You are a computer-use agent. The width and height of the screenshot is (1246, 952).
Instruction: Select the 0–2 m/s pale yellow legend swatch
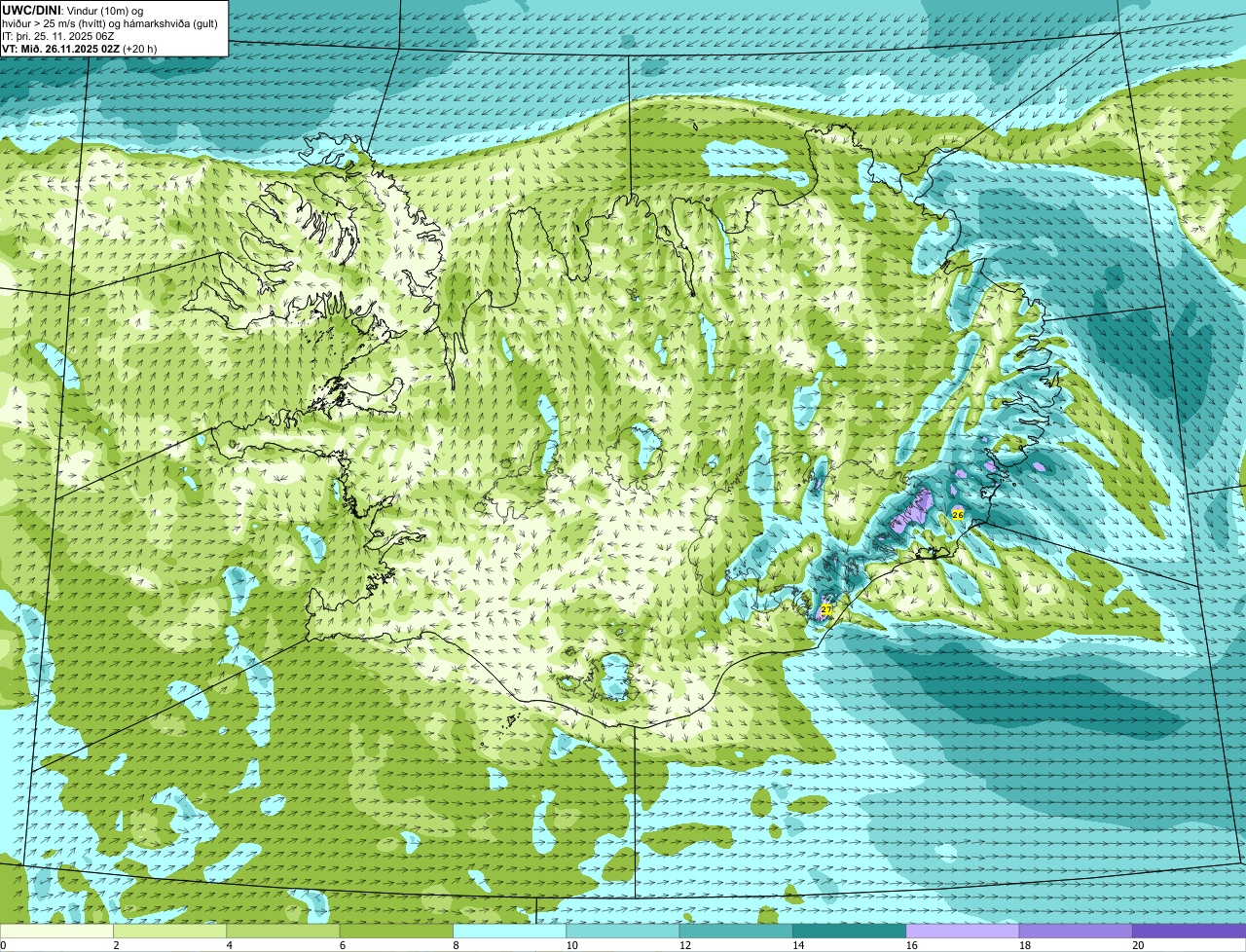(x=56, y=931)
